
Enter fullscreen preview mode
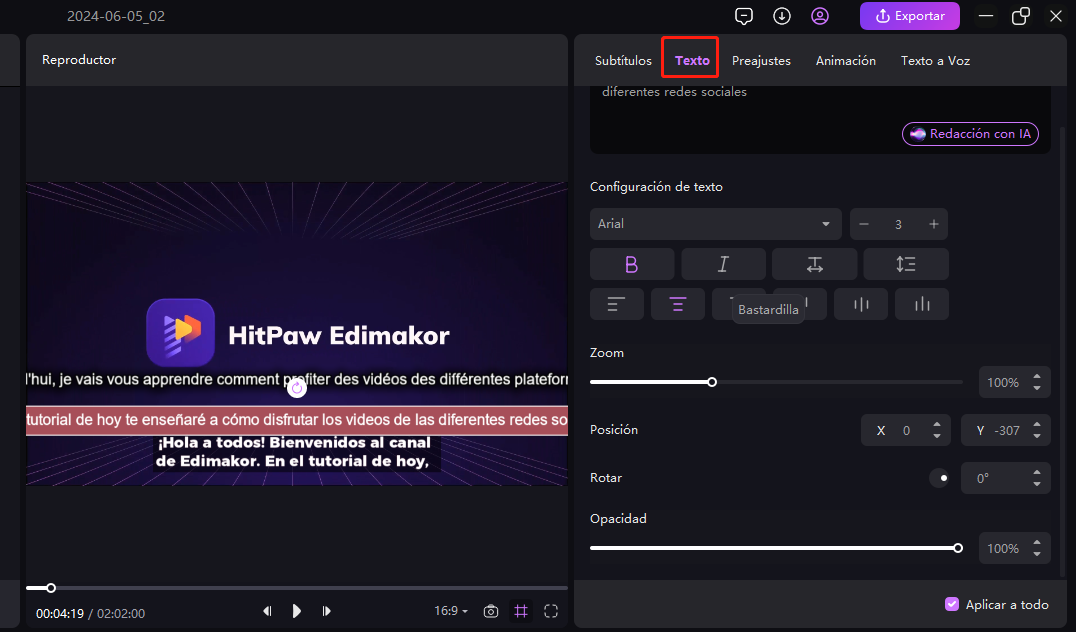coord(551,611)
